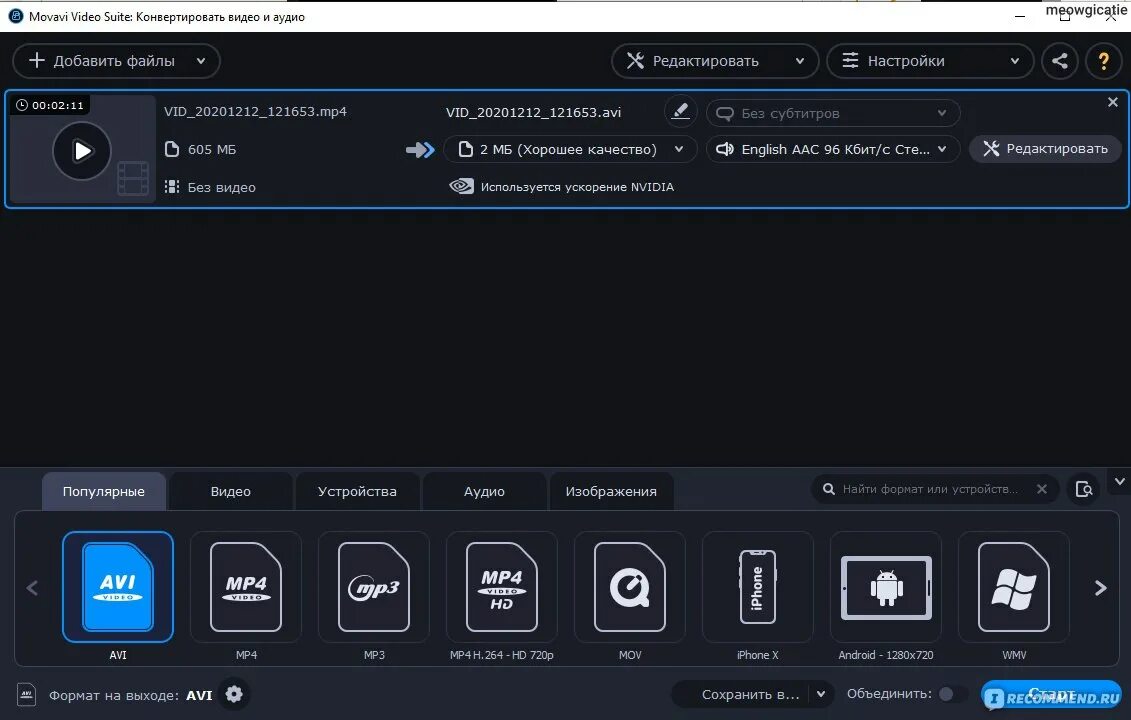The width and height of the screenshot is (1131, 720).
Task: Show next format presets arrow
Action: pos(1100,588)
